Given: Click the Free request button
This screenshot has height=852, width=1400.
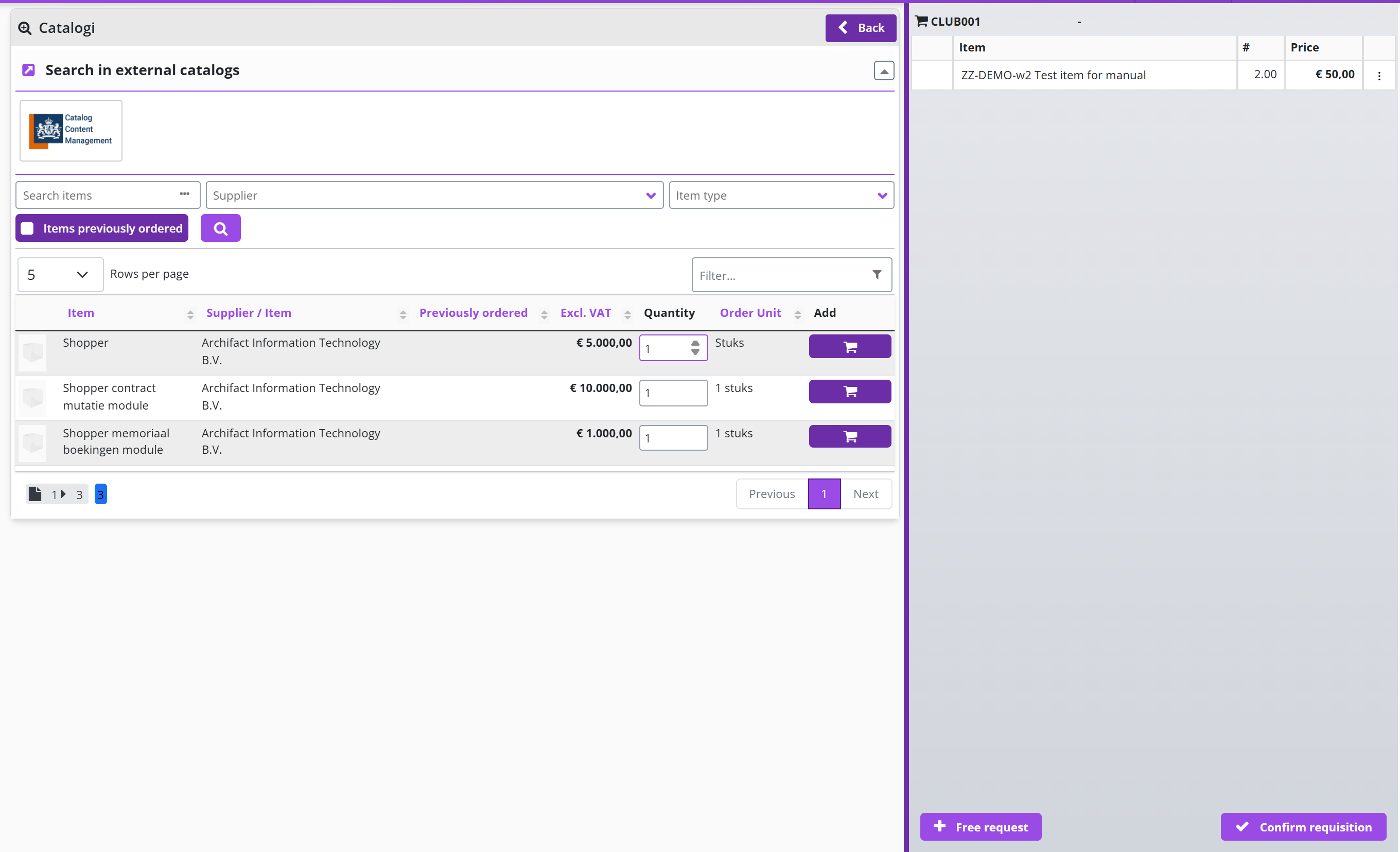Looking at the screenshot, I should [981, 827].
